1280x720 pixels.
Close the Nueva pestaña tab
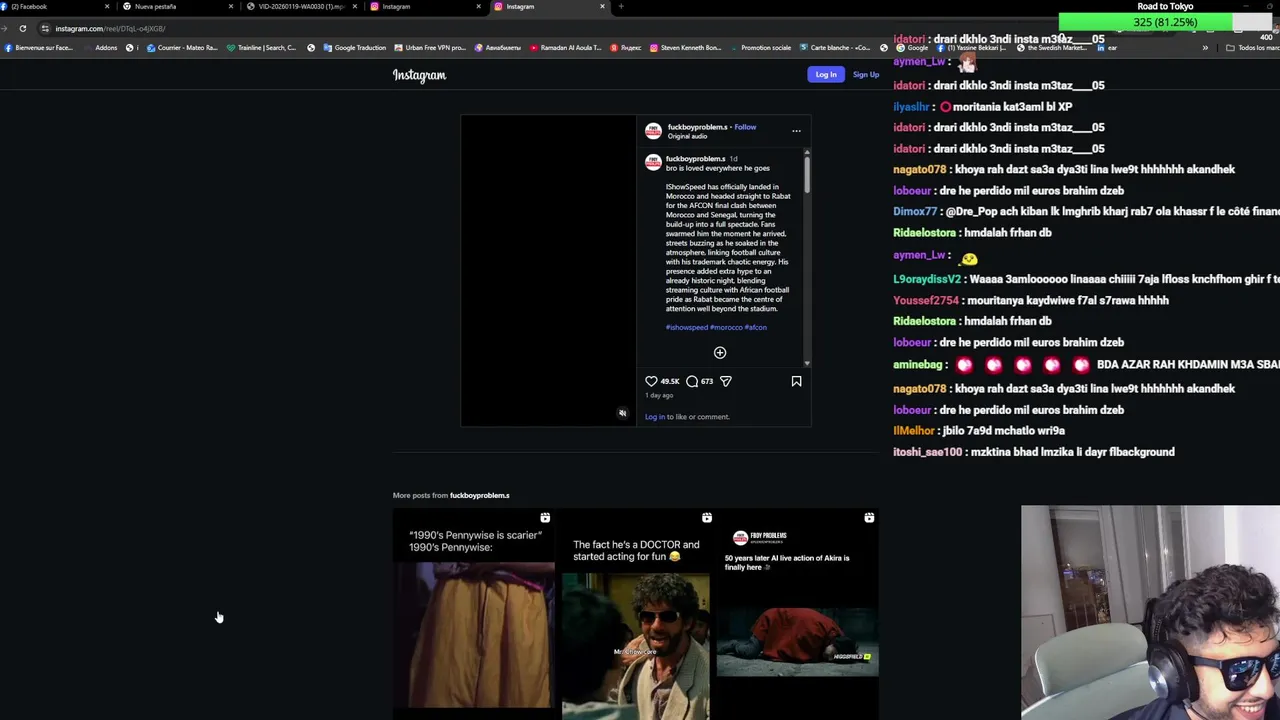pos(231,6)
